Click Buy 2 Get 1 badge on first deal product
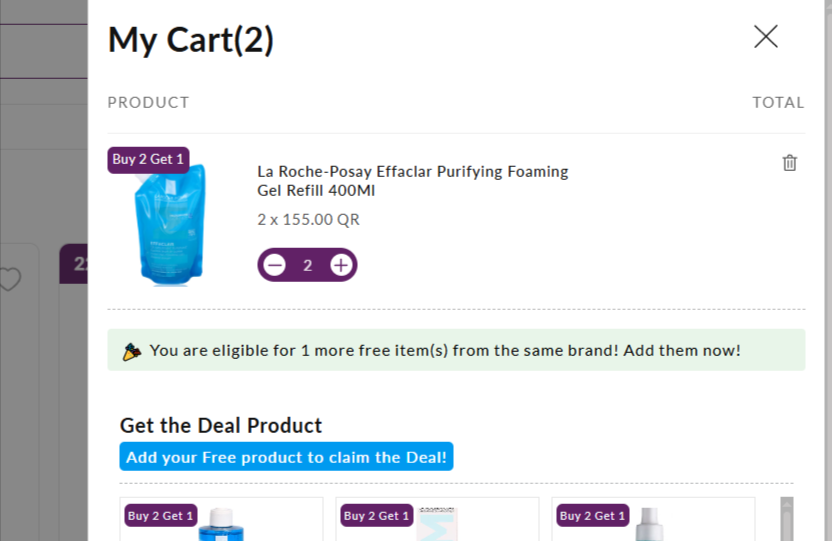Viewport: 832px width, 541px height. pos(160,516)
